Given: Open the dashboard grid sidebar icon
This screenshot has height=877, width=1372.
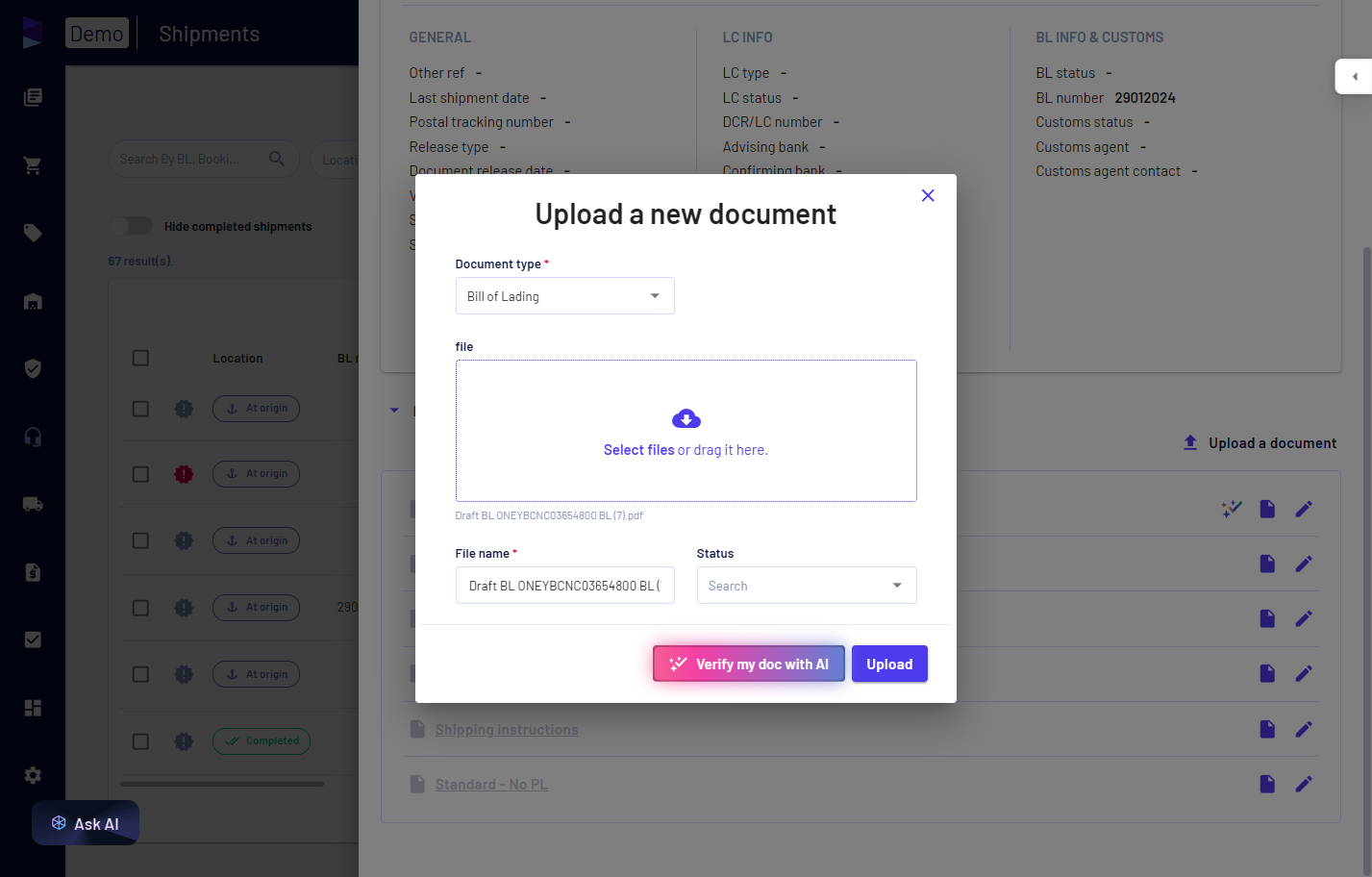Looking at the screenshot, I should (33, 708).
